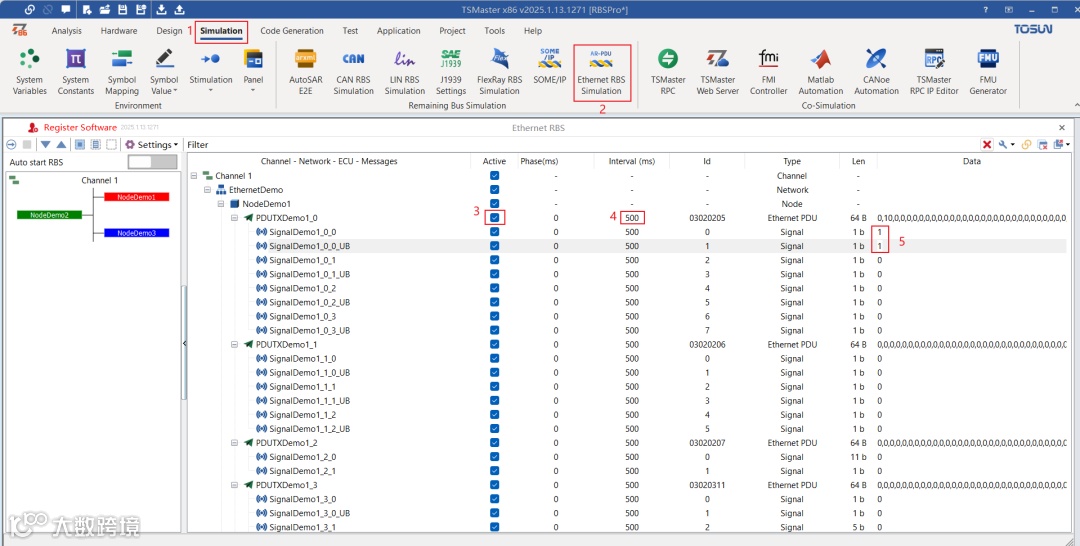Open Symbol Mapping tool

pos(122,72)
